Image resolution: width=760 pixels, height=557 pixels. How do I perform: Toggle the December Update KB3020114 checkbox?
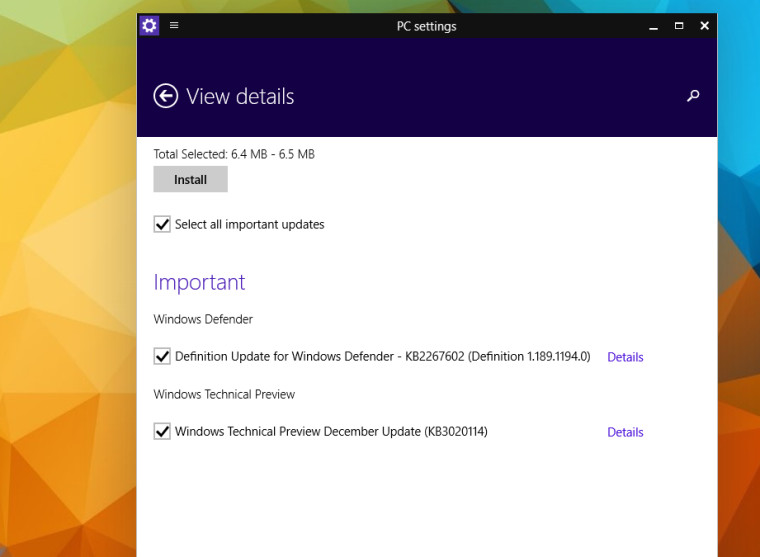click(162, 431)
